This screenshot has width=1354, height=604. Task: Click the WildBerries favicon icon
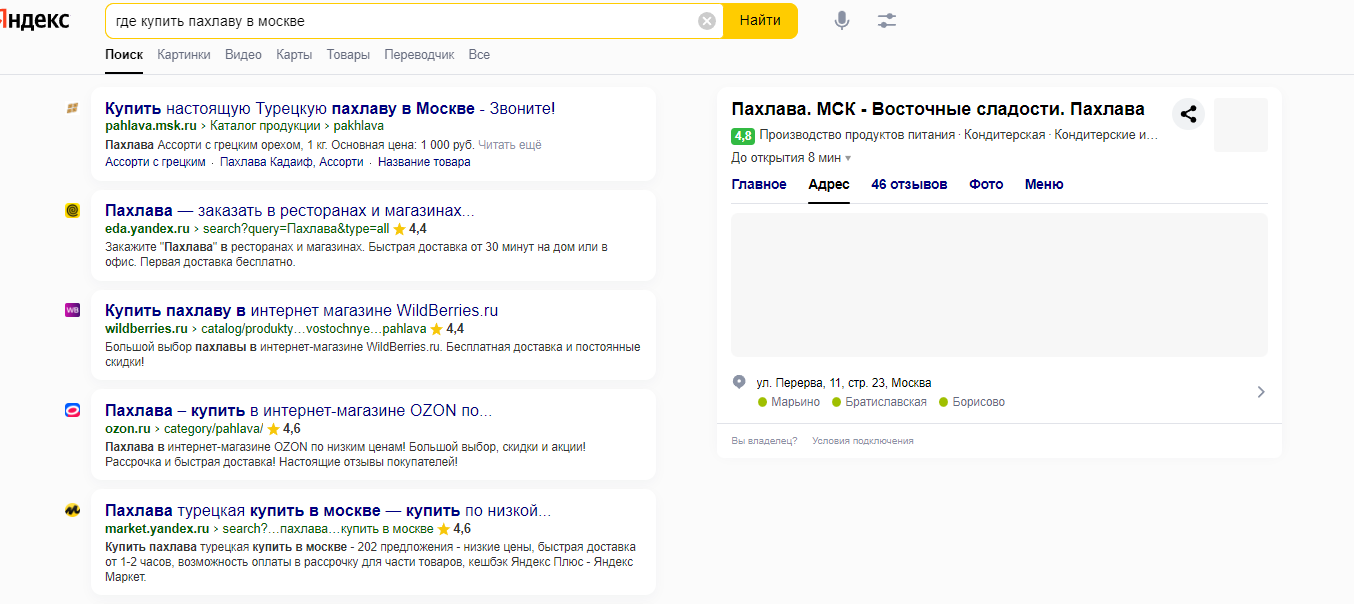(x=73, y=310)
